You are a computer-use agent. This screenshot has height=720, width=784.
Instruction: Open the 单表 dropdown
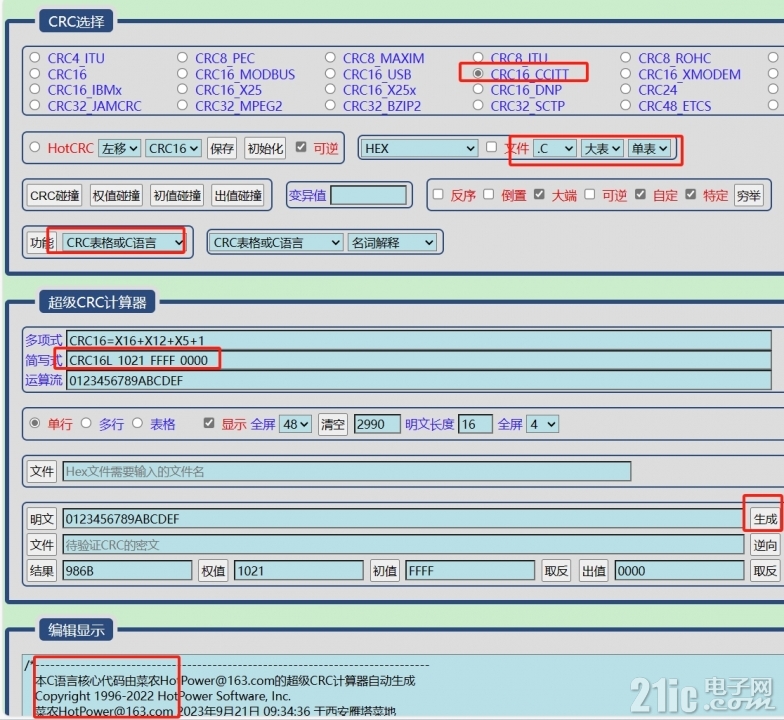pos(649,148)
